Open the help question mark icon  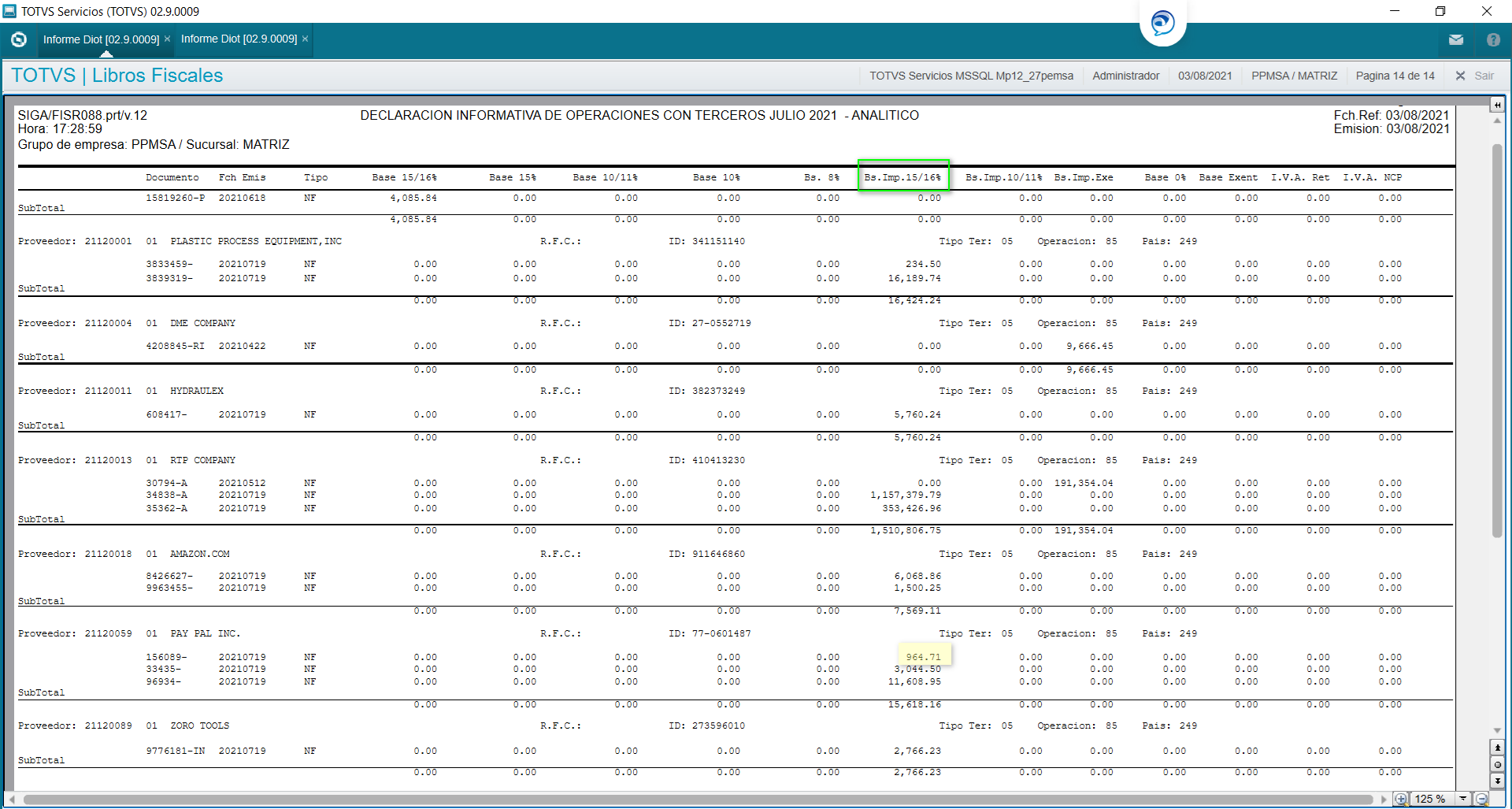point(1493,39)
